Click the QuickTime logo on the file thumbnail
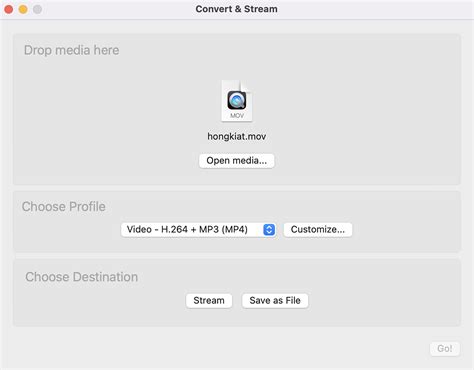The height and width of the screenshot is (370, 474). (237, 100)
